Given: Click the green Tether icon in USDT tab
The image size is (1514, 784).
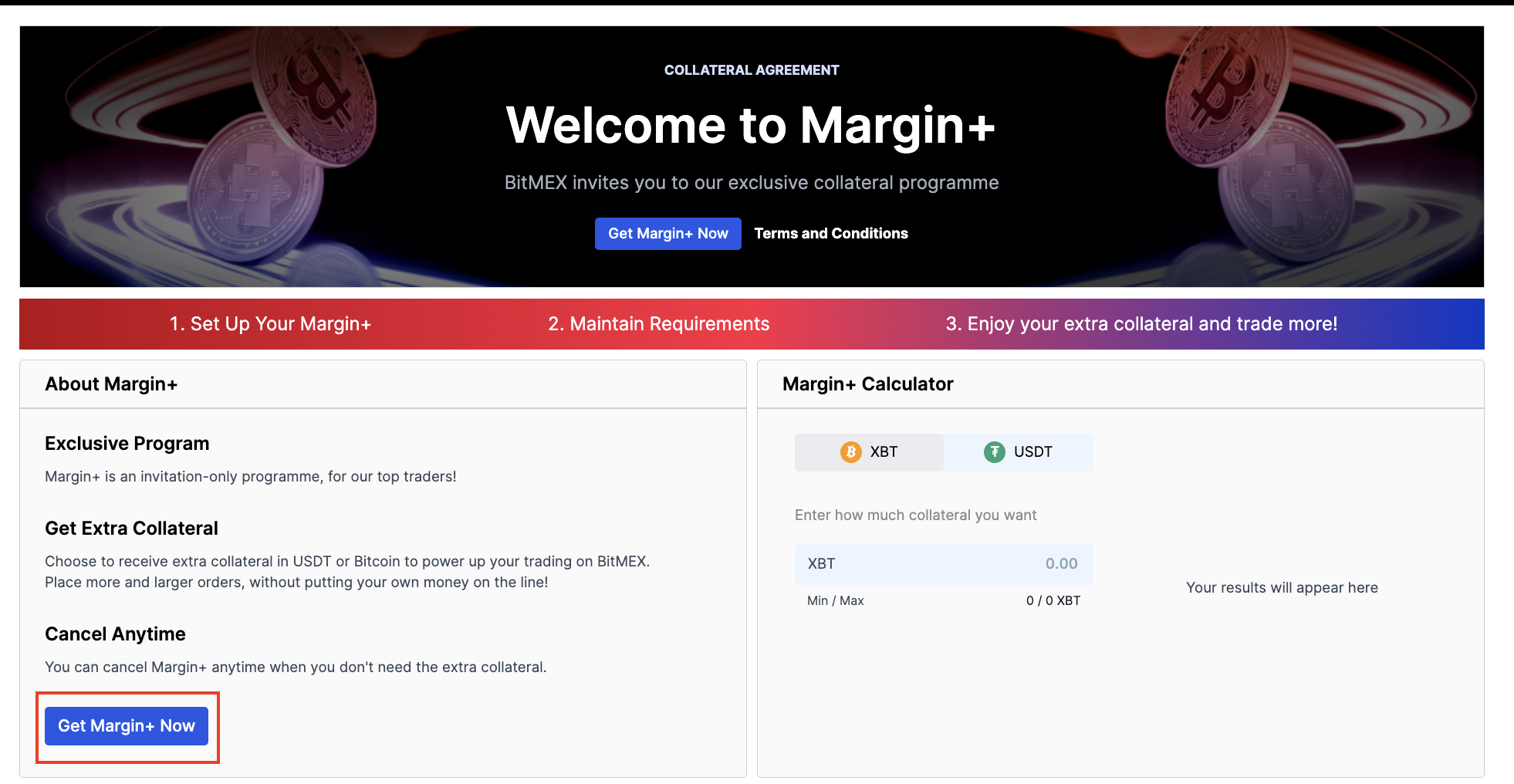Looking at the screenshot, I should (x=994, y=452).
